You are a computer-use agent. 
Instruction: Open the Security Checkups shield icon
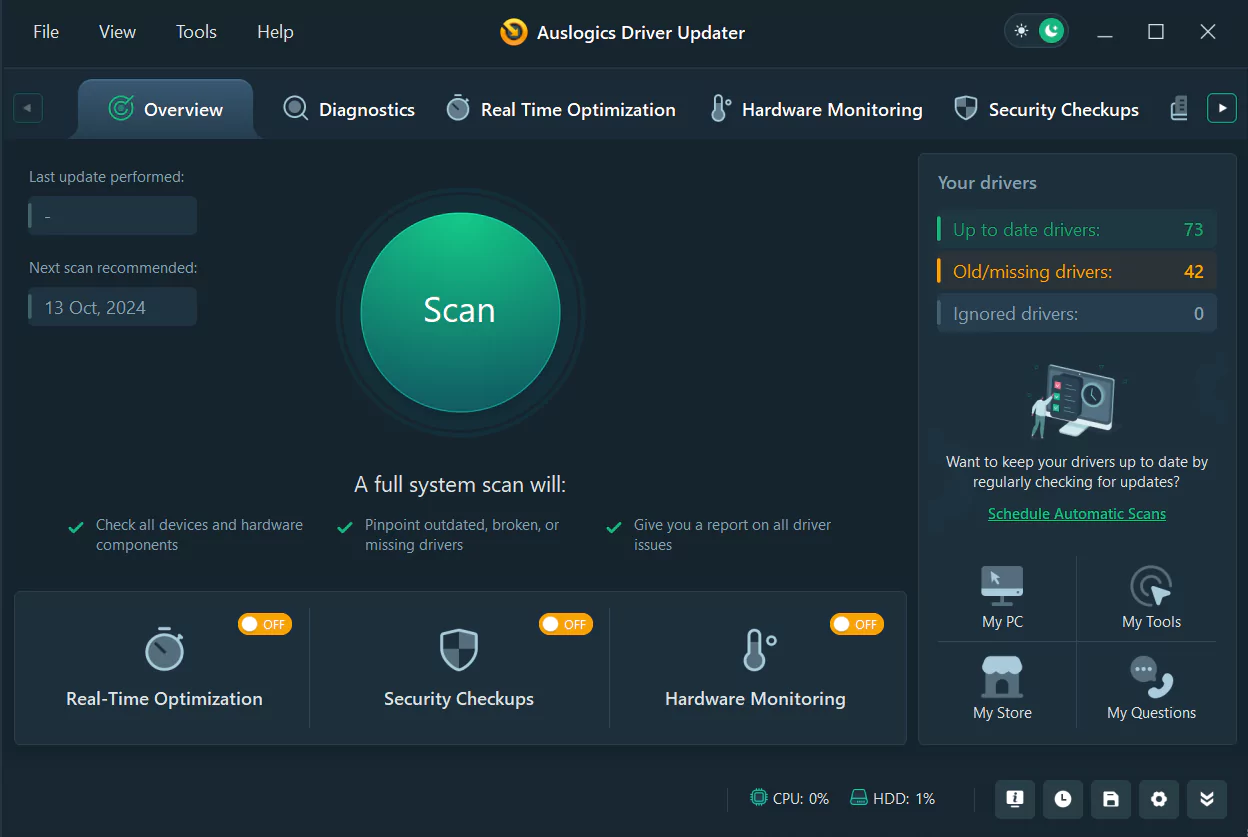[x=965, y=108]
